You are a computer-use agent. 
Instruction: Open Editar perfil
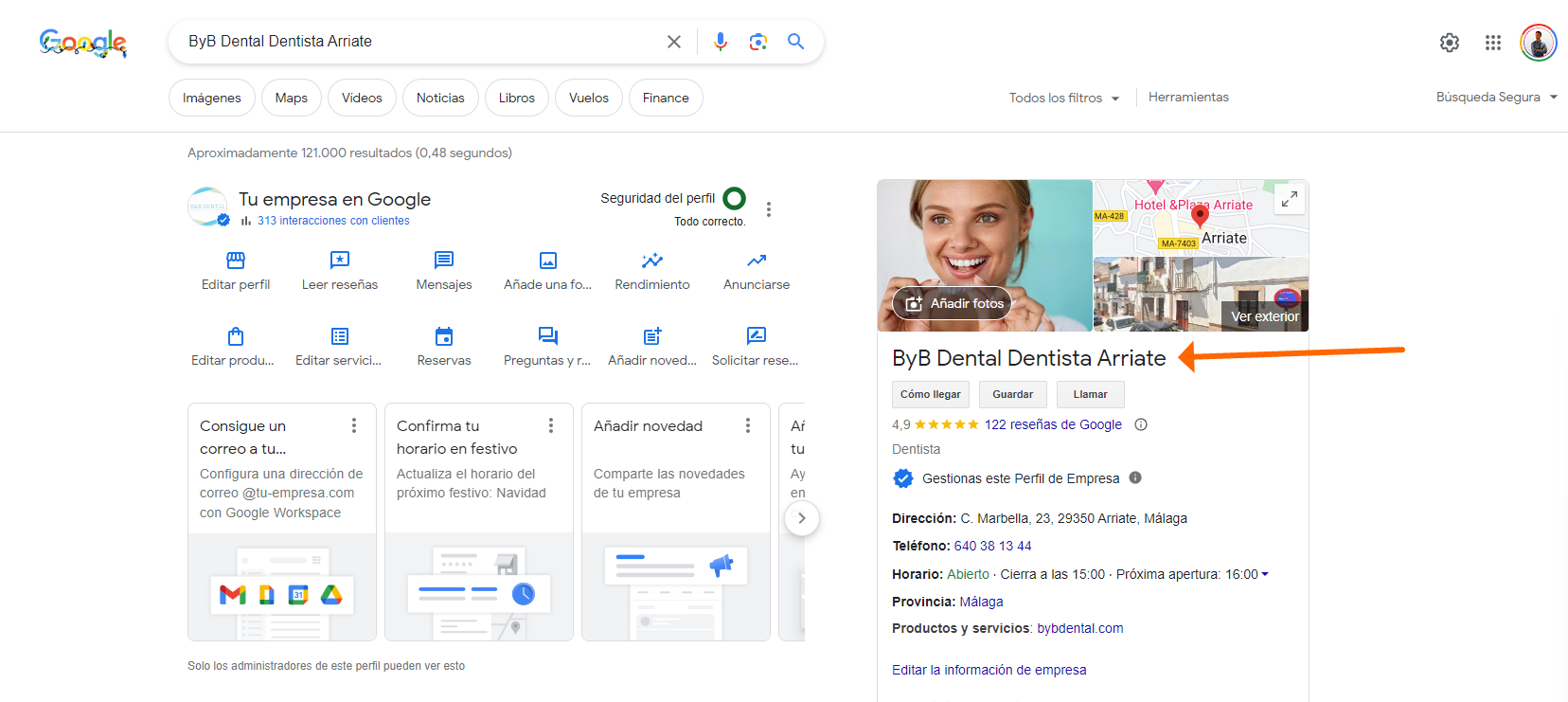pos(236,271)
